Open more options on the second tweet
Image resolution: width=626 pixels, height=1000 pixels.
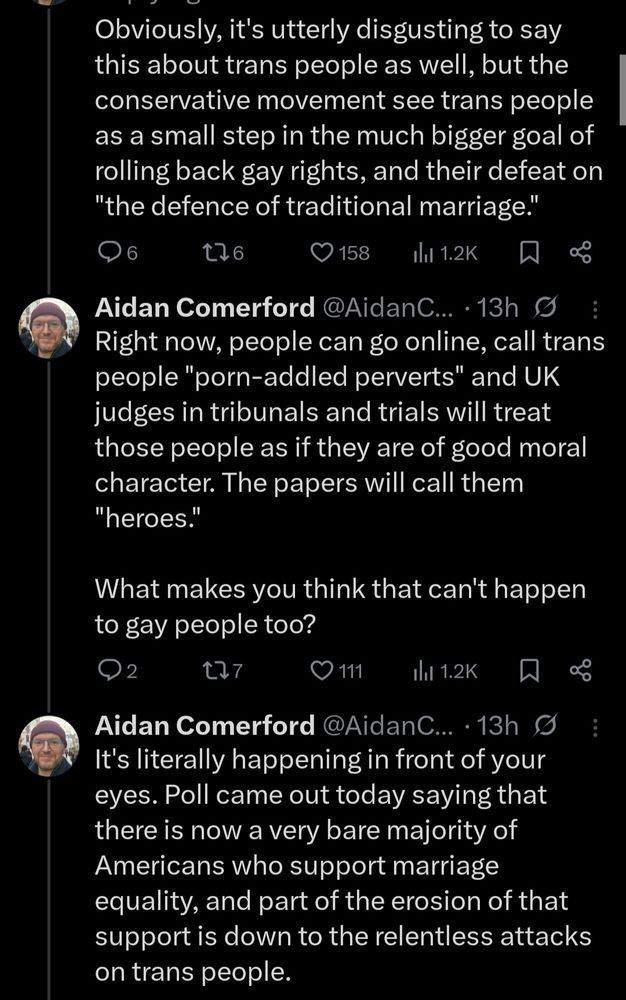595,310
